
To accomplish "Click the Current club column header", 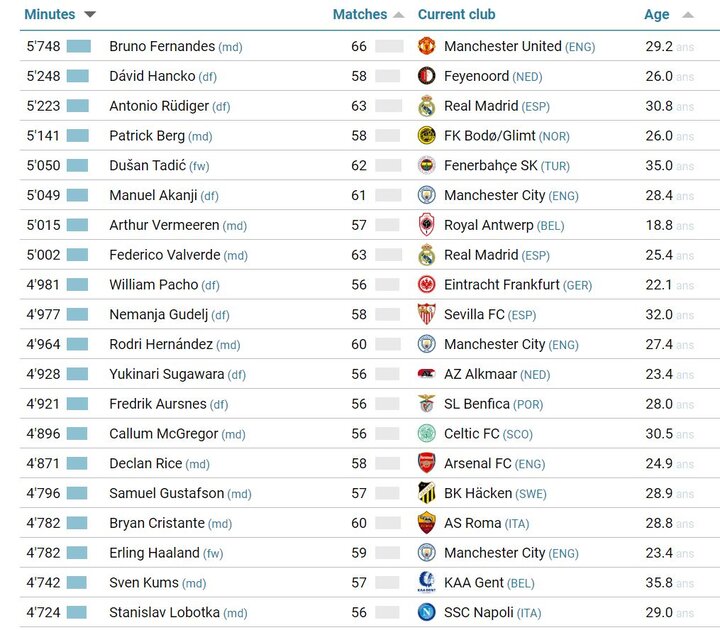I will (456, 15).
